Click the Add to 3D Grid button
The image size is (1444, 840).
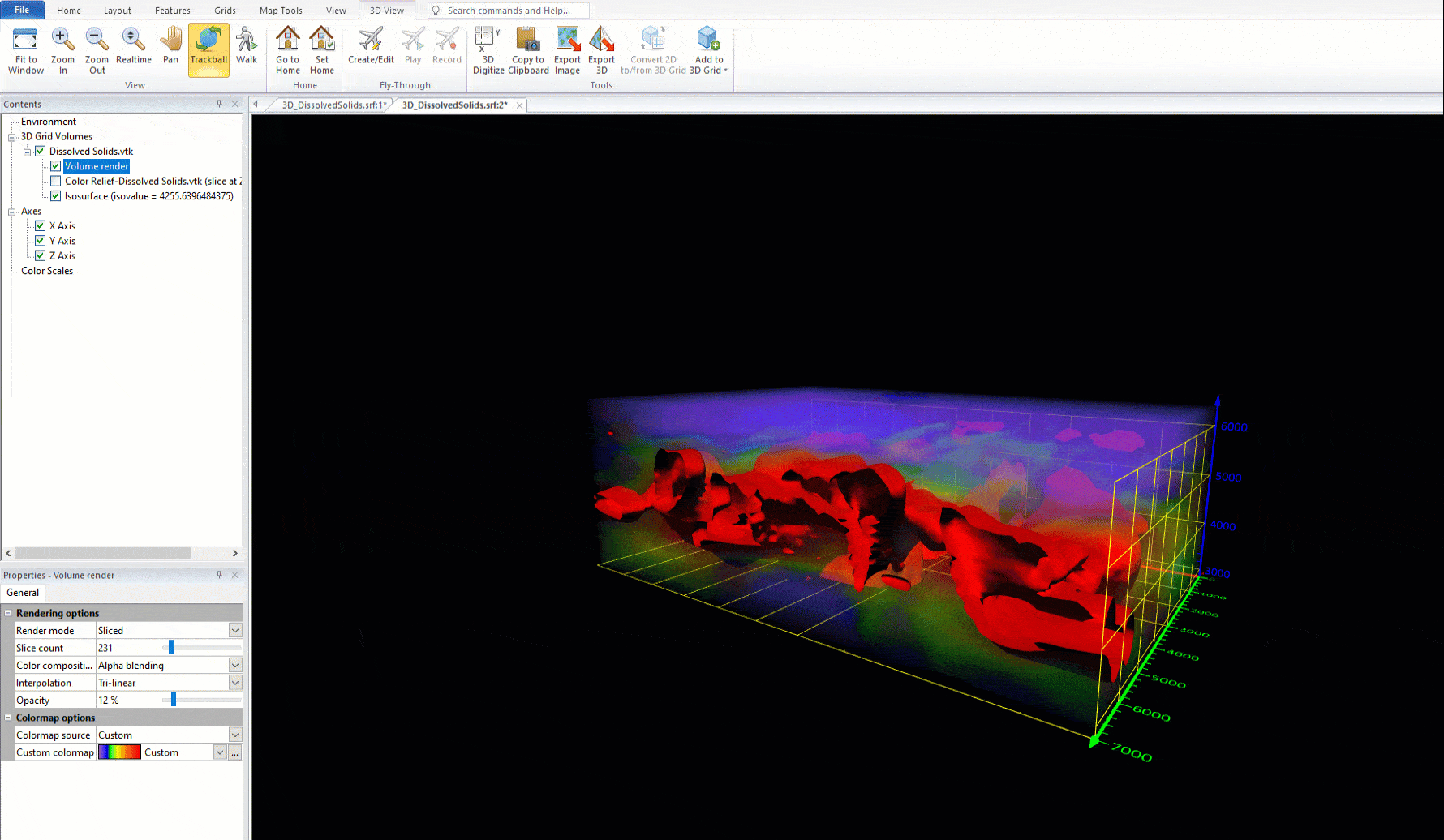pyautogui.click(x=707, y=49)
